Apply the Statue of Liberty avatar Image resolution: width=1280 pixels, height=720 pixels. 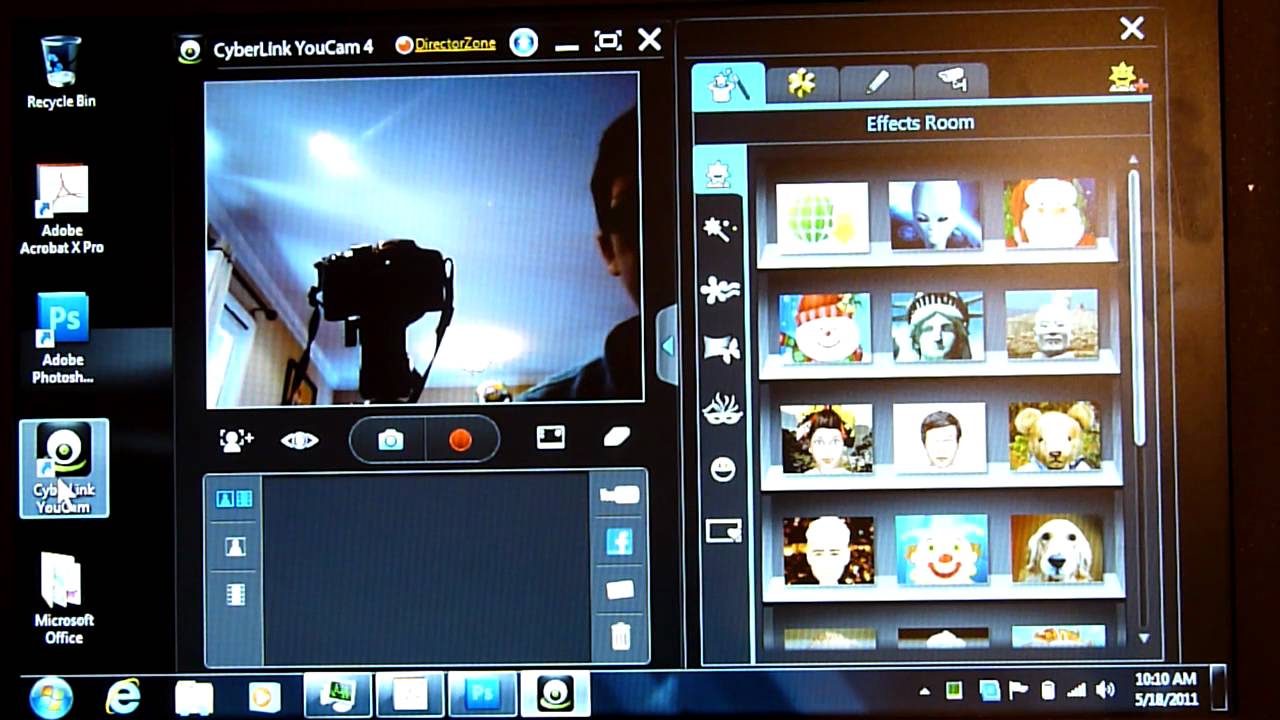point(937,325)
